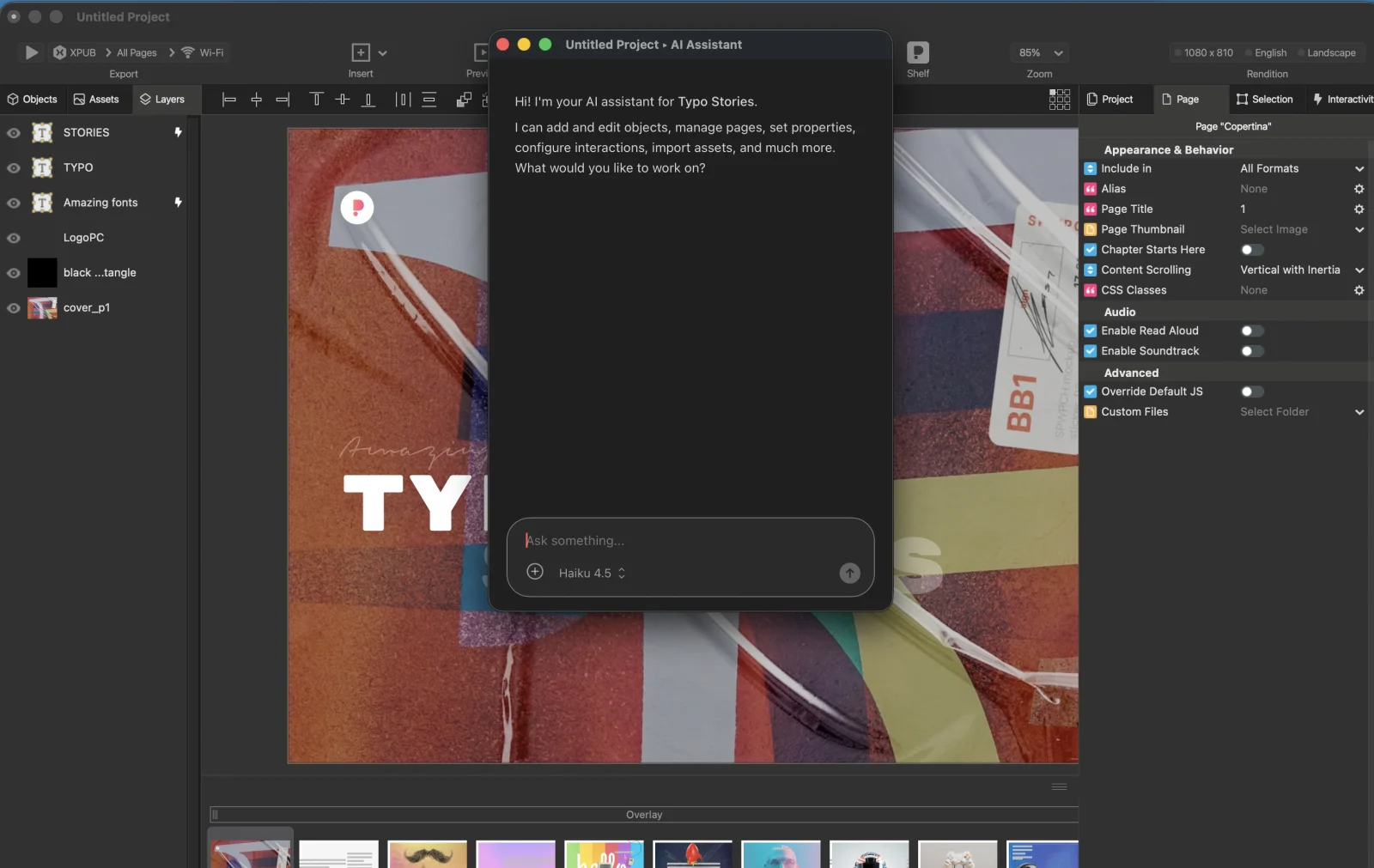
Task: Open Page Thumbnail Select Image dropdown
Action: point(1301,230)
